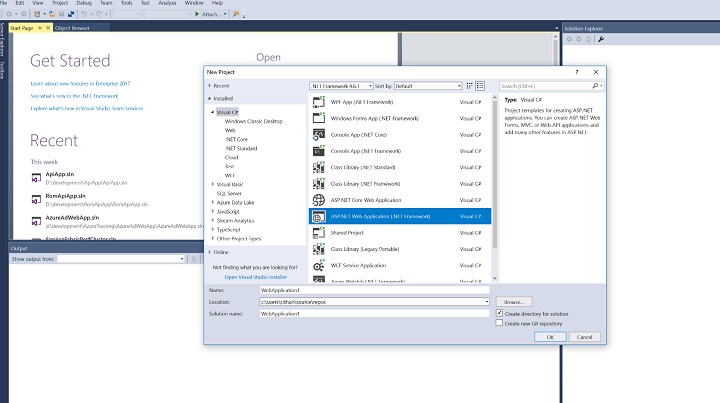
Task: Enable Create new Git repository checkbox
Action: tap(499, 323)
